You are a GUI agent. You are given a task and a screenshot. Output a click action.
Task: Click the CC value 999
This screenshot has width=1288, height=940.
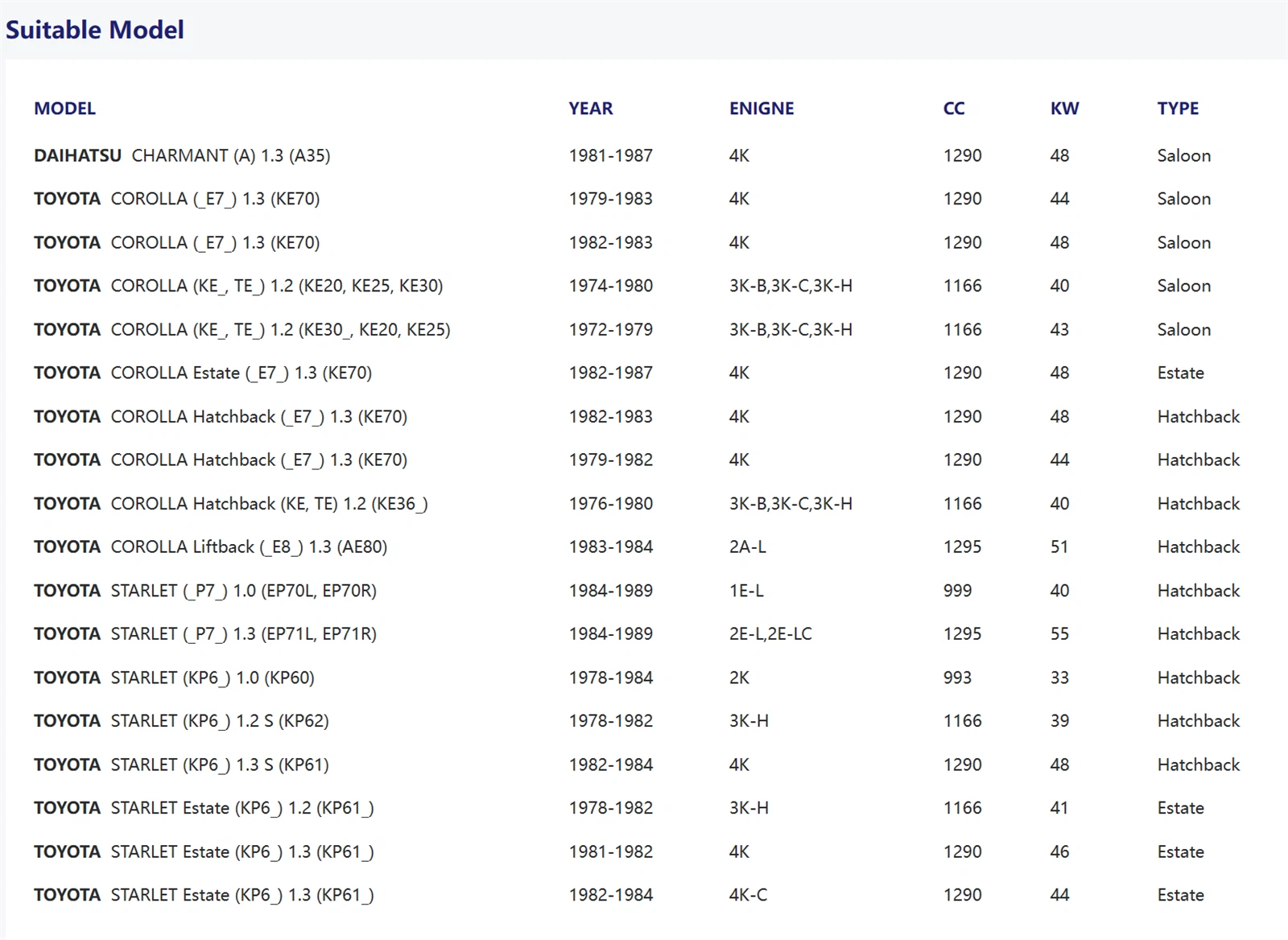pyautogui.click(x=957, y=591)
